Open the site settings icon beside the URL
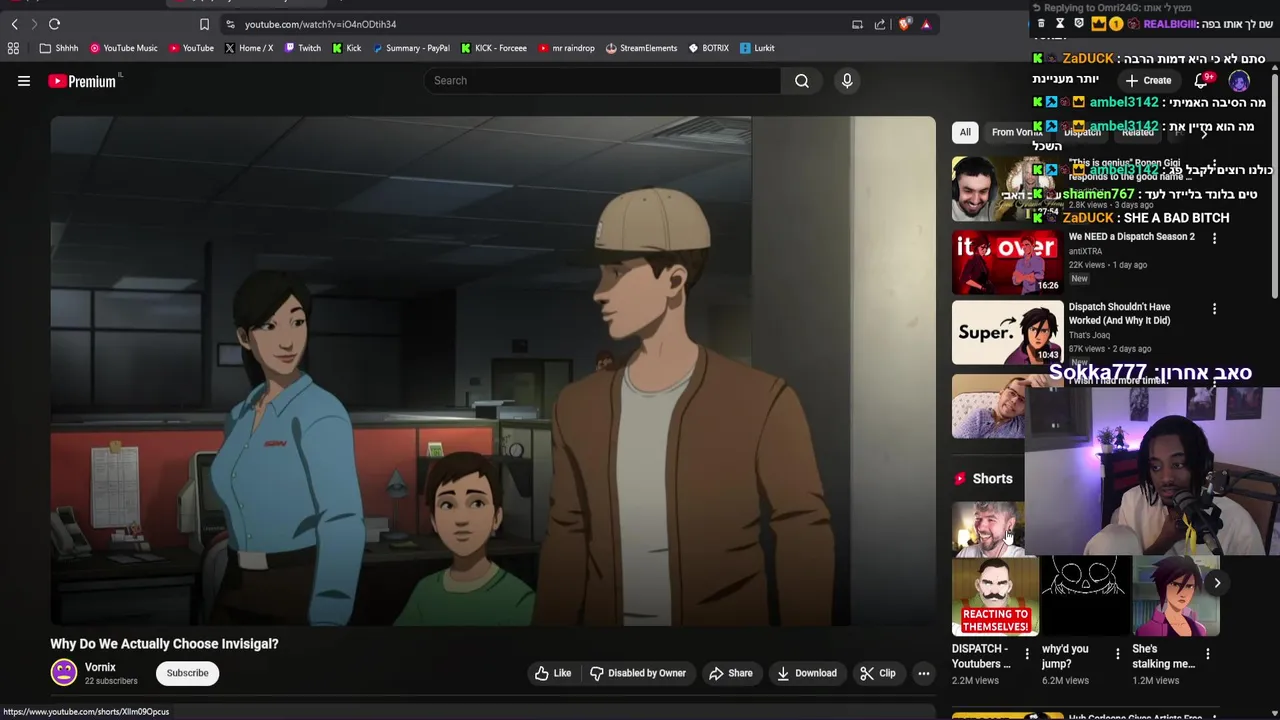Image resolution: width=1280 pixels, height=720 pixels. 230,24
